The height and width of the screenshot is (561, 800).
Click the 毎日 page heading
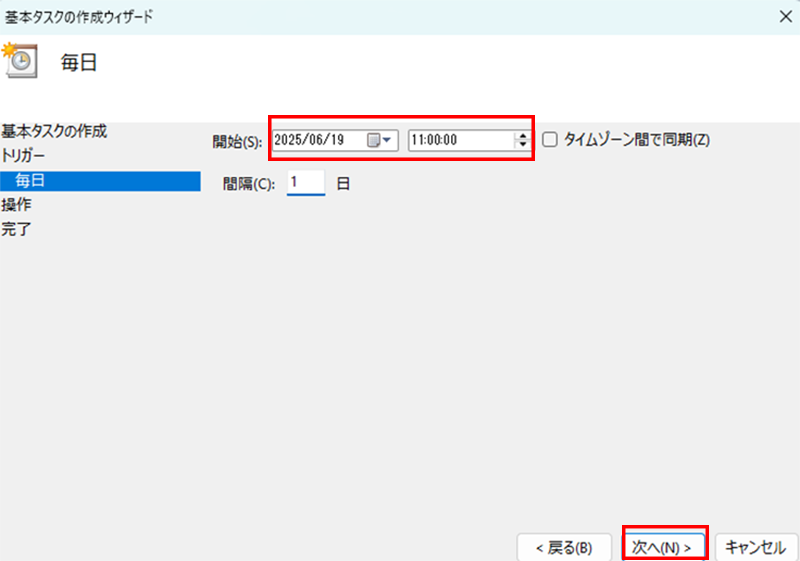coord(79,62)
